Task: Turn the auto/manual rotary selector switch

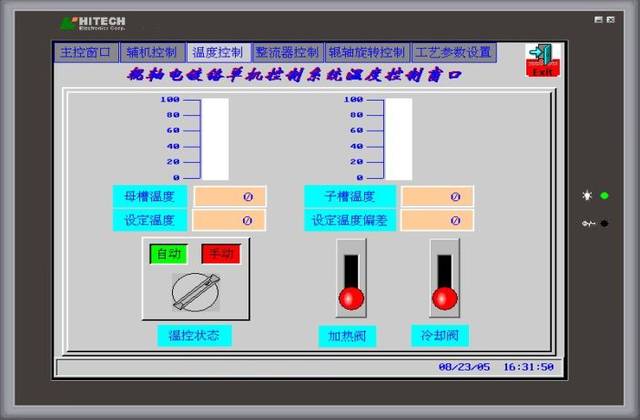Action: click(x=193, y=292)
